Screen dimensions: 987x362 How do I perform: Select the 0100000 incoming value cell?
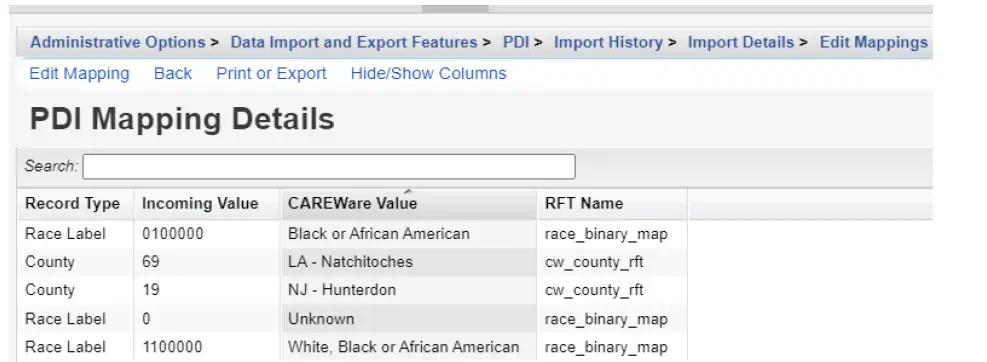[x=207, y=234]
